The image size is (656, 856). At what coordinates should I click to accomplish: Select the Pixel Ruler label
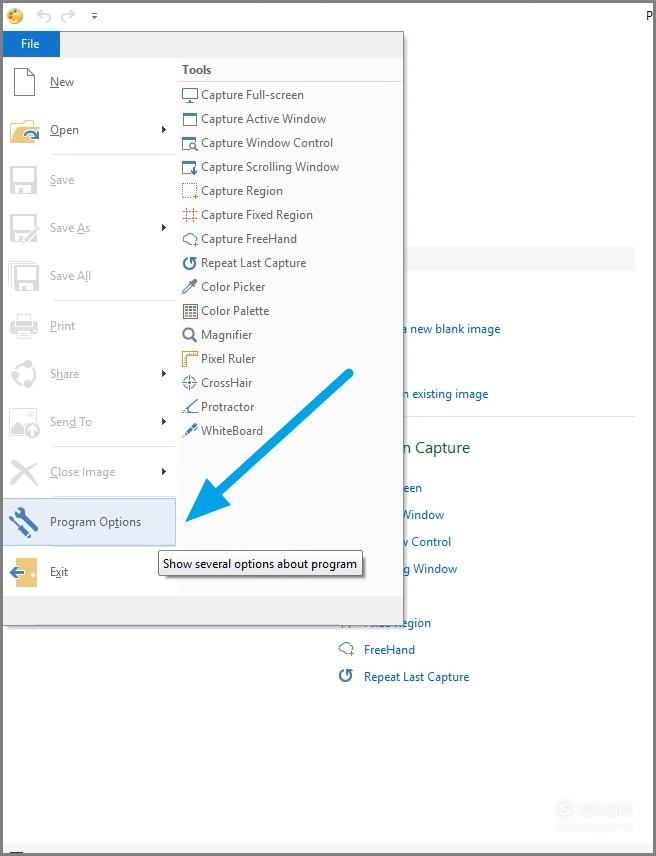[228, 359]
